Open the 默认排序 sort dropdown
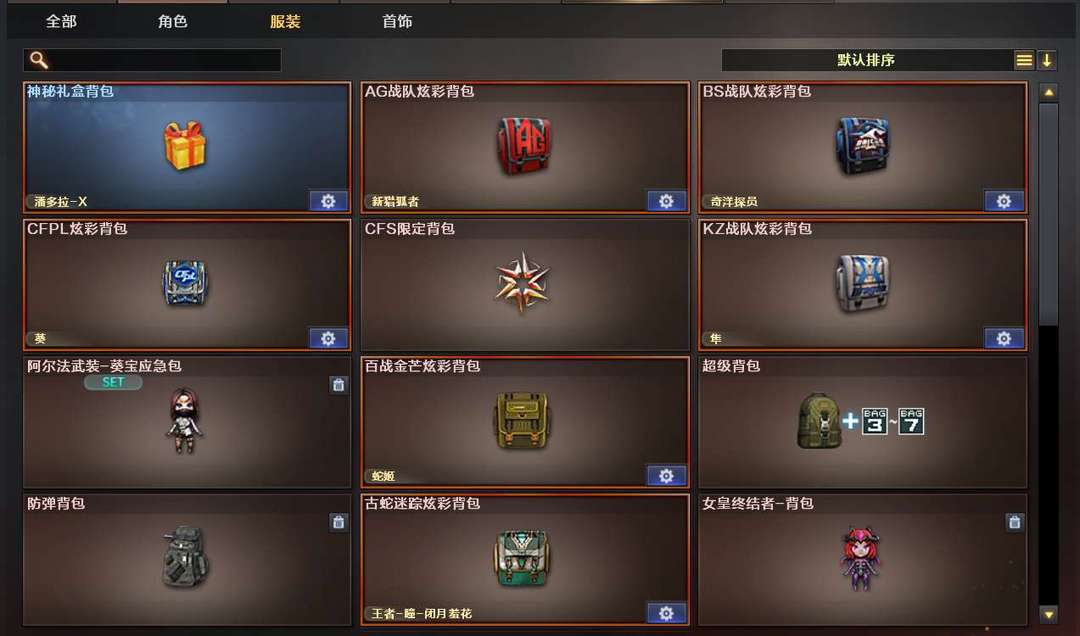The width and height of the screenshot is (1080, 636). [x=866, y=60]
